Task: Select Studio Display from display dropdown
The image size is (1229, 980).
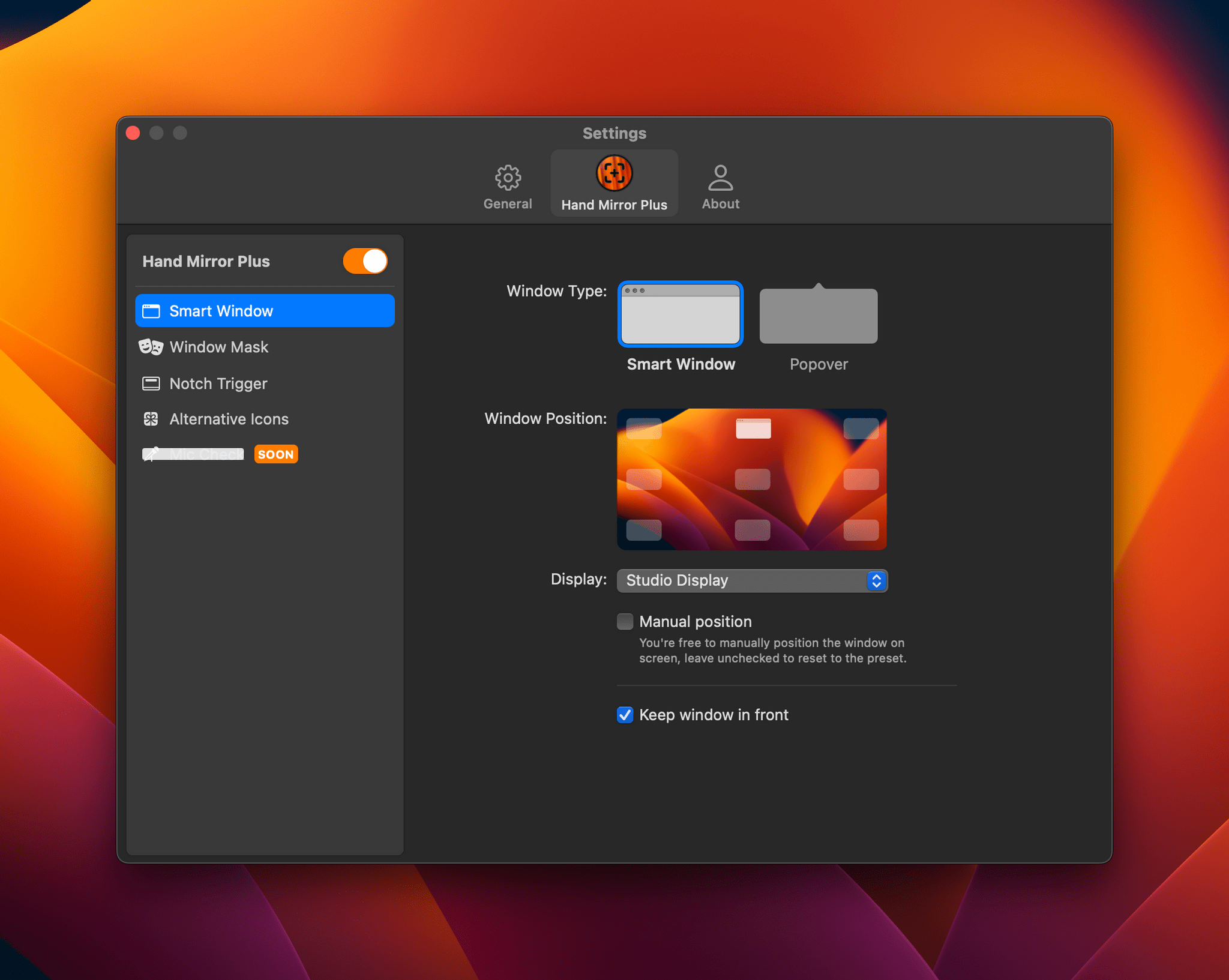Action: coord(751,579)
